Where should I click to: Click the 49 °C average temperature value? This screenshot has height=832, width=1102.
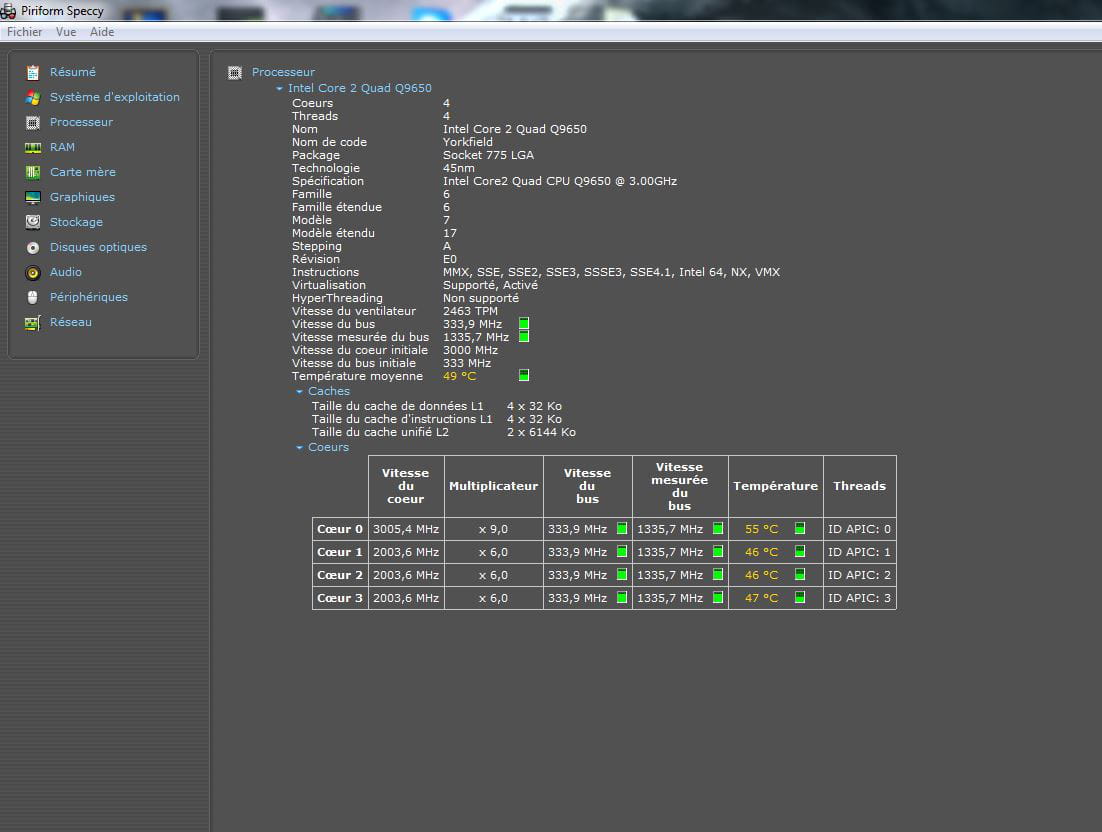click(459, 376)
